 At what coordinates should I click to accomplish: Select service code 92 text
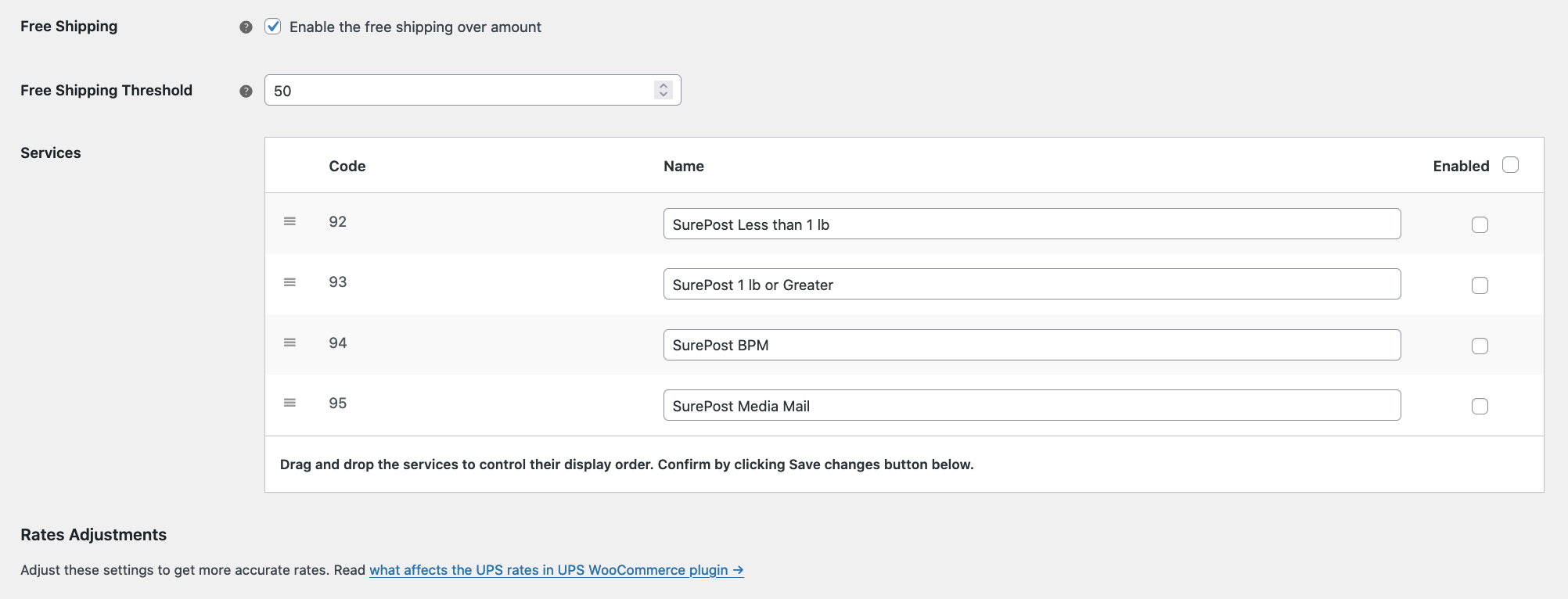pos(338,221)
